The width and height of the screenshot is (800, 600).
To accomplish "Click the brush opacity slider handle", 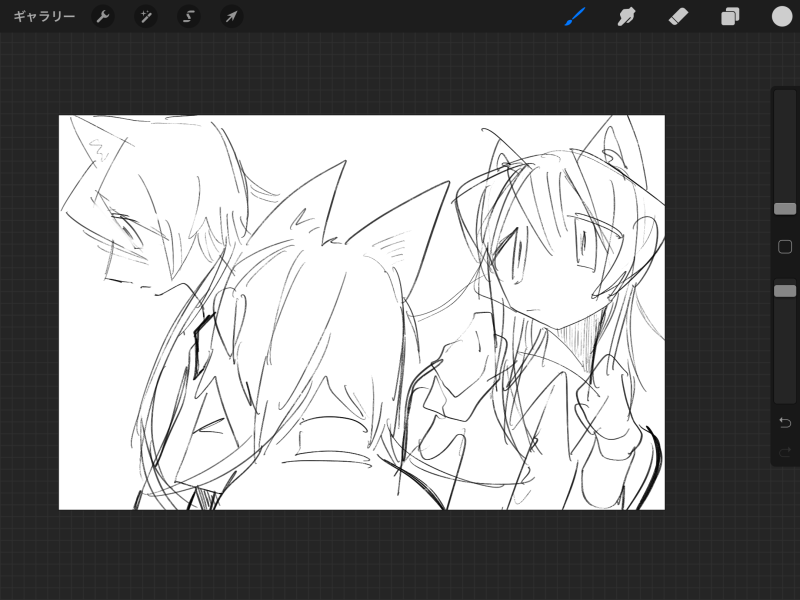I will coord(785,291).
